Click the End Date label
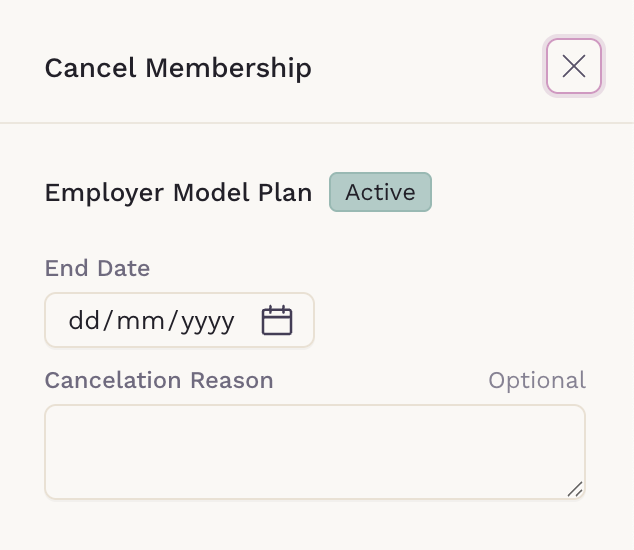The width and height of the screenshot is (634, 550). [x=97, y=268]
